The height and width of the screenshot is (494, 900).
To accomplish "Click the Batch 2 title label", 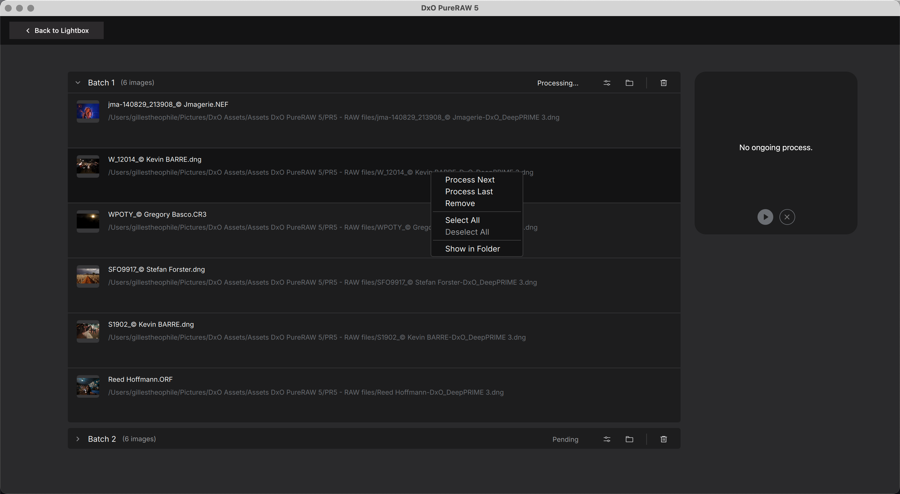I will click(x=102, y=439).
